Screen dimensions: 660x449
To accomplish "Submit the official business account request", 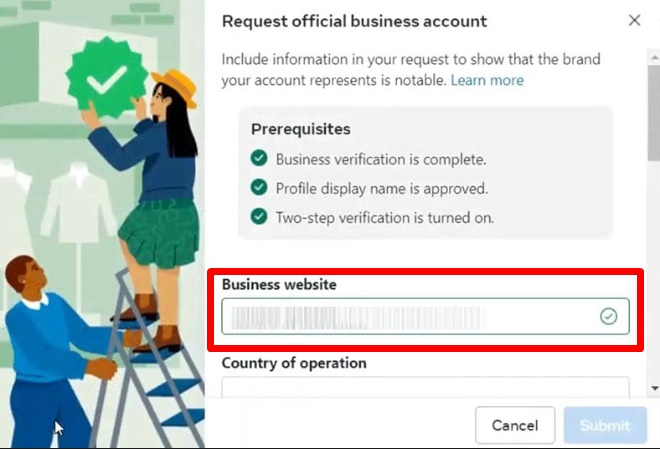I will click(x=605, y=425).
